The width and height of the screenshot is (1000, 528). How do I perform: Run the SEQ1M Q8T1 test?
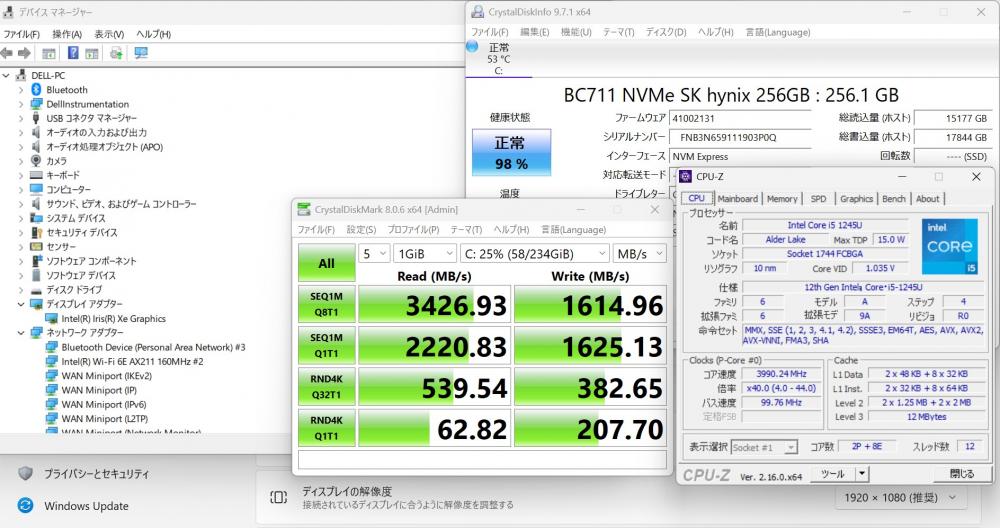click(x=327, y=304)
